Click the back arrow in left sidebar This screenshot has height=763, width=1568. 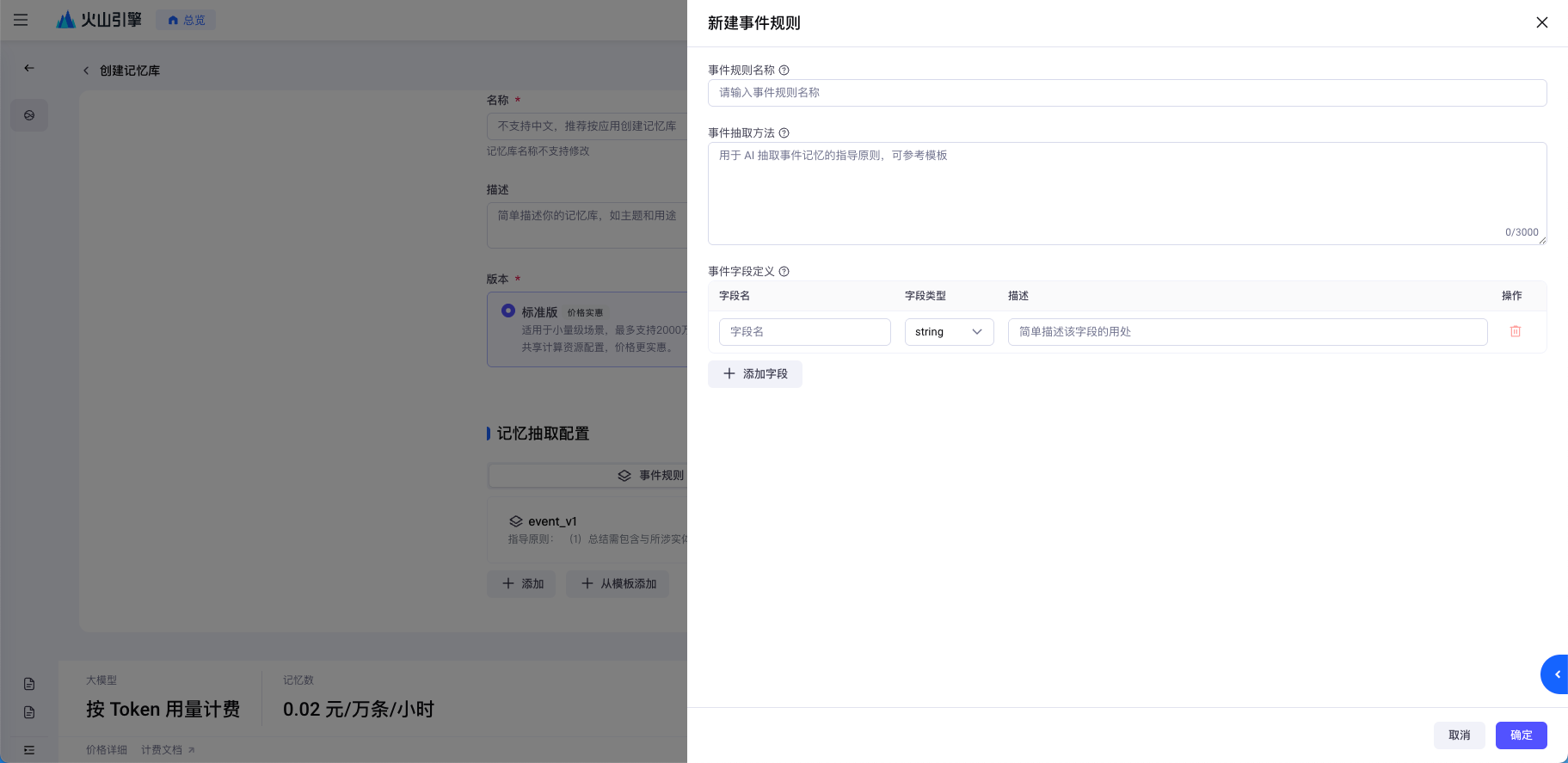(x=29, y=68)
